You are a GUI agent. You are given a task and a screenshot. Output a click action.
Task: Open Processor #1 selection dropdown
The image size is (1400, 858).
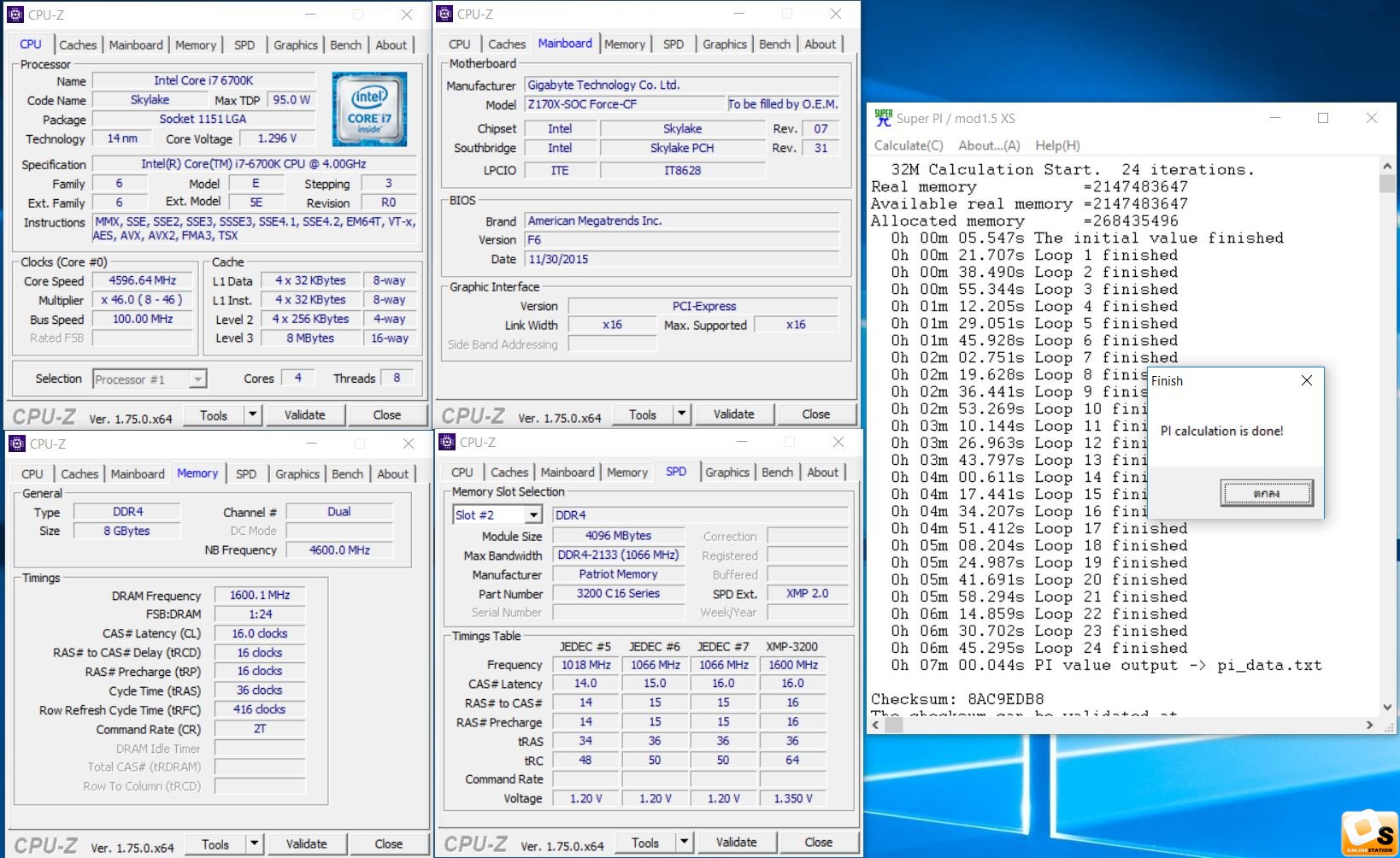(x=197, y=379)
